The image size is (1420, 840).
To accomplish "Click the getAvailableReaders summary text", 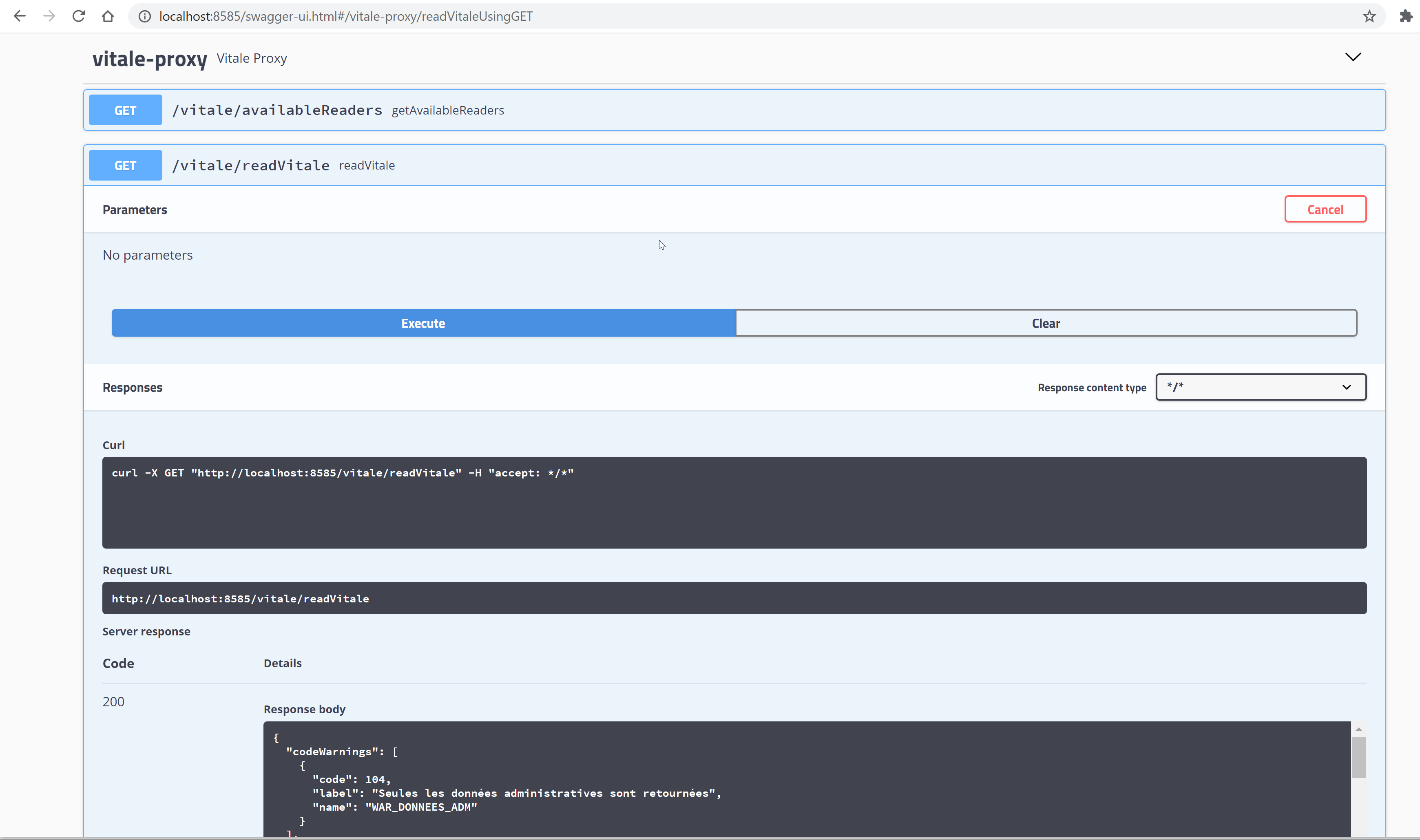I will point(448,110).
